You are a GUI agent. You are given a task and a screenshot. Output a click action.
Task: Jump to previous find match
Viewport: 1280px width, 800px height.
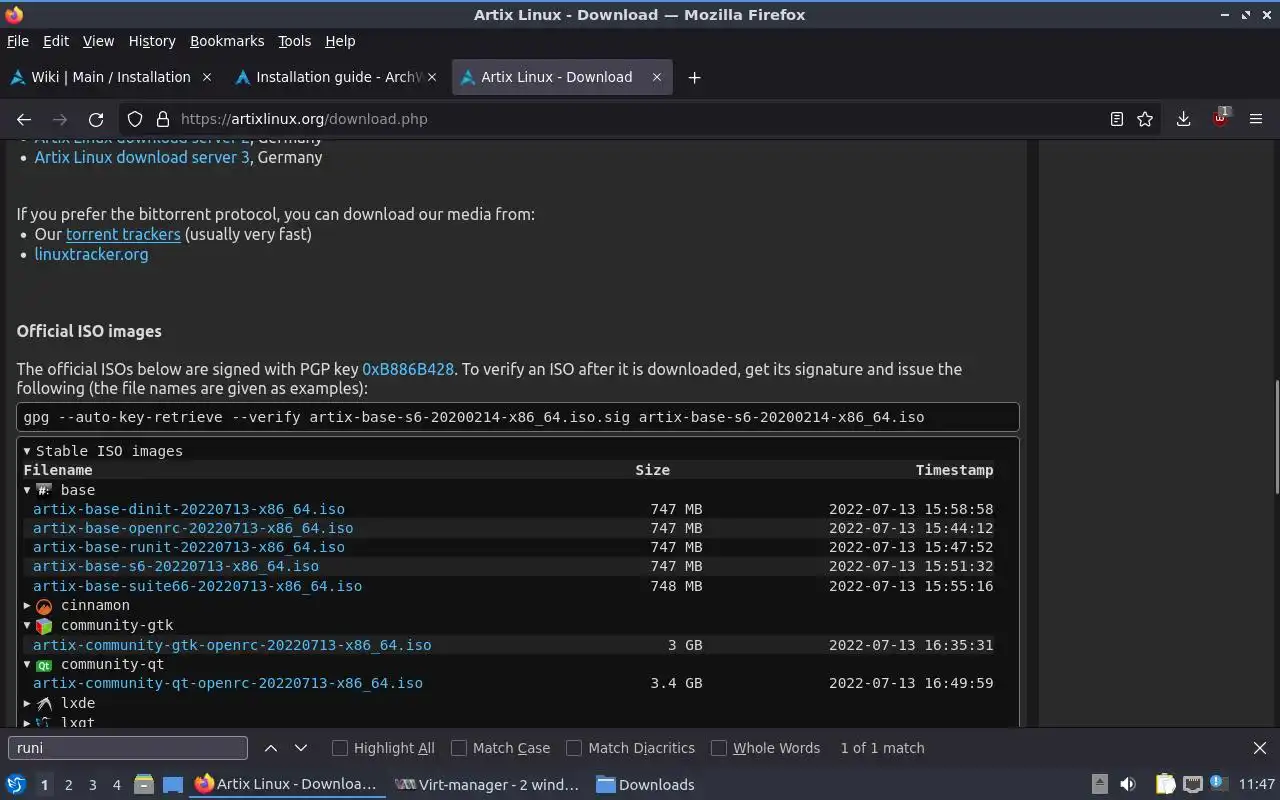[x=271, y=748]
